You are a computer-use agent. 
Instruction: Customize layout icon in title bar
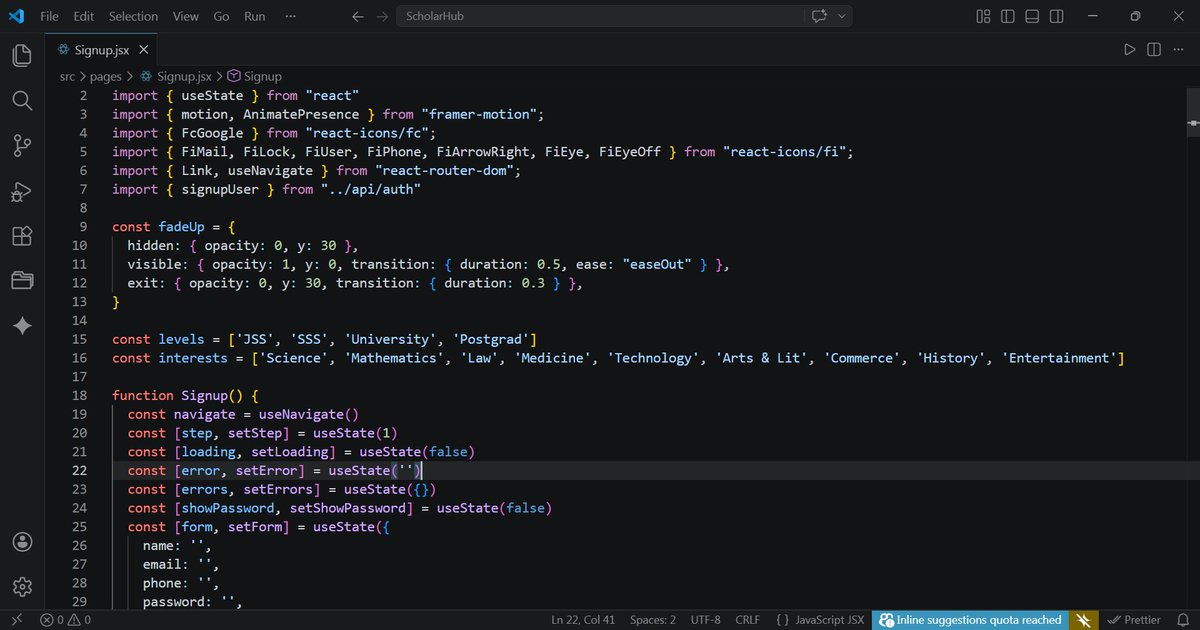coord(983,16)
